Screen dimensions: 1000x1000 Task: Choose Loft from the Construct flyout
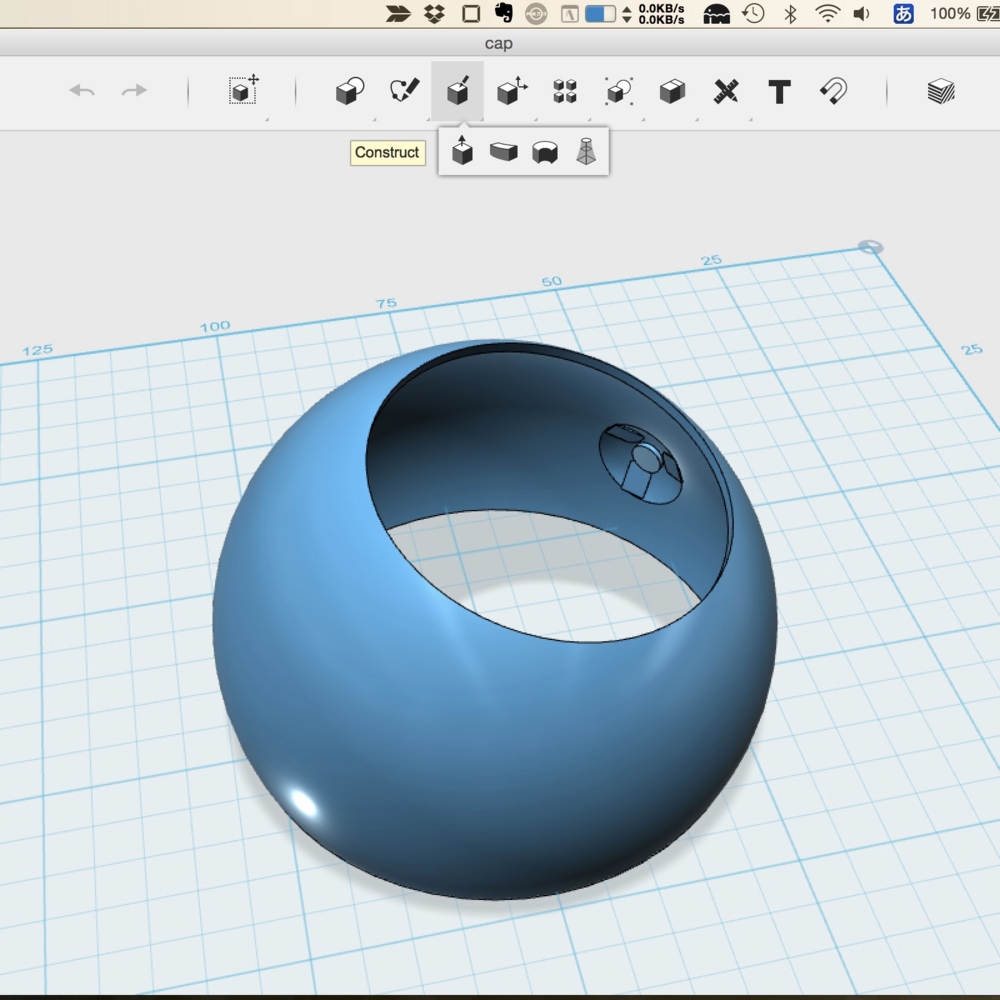click(586, 151)
